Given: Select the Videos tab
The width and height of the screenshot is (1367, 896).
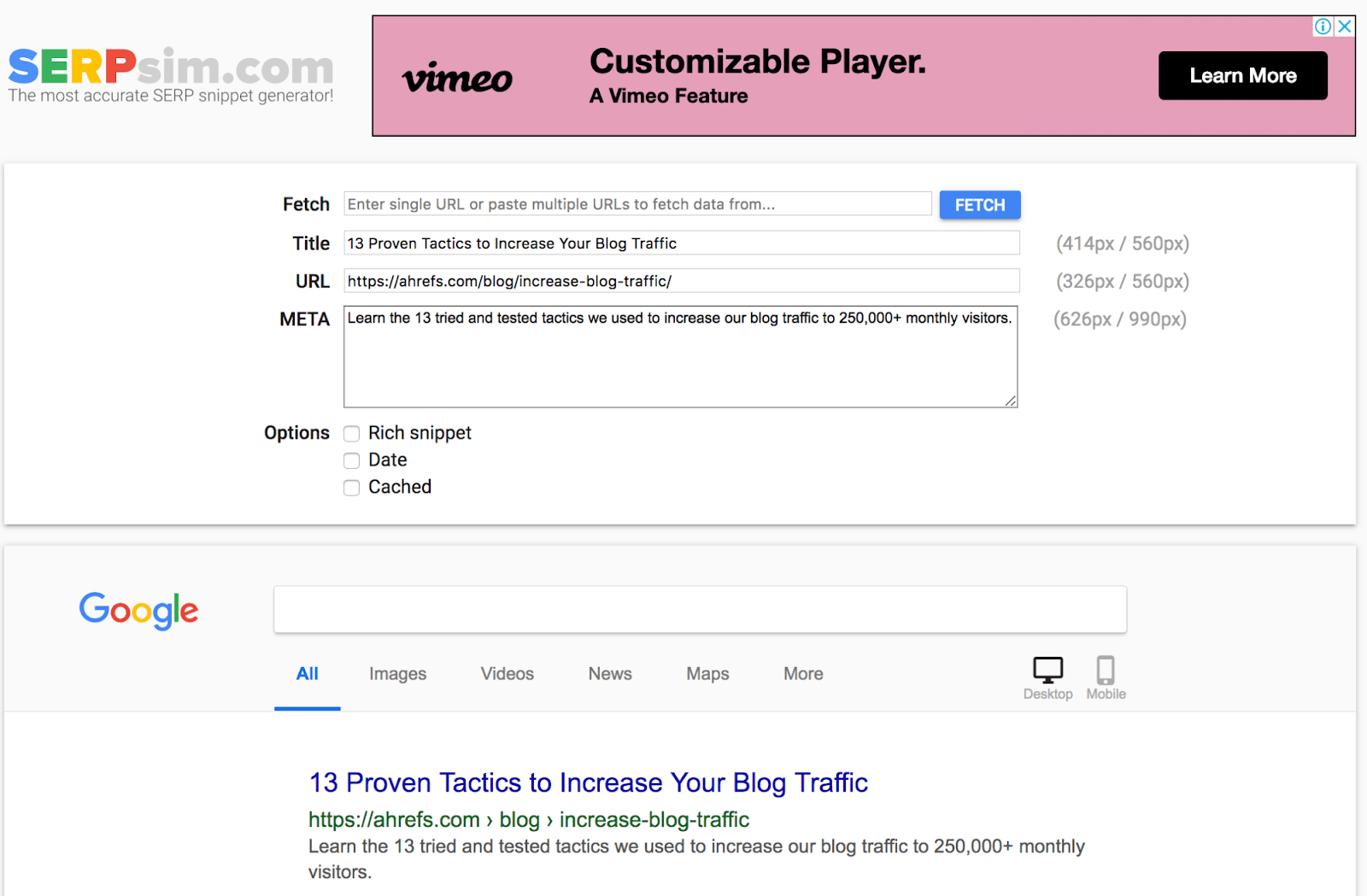Looking at the screenshot, I should click(x=507, y=674).
